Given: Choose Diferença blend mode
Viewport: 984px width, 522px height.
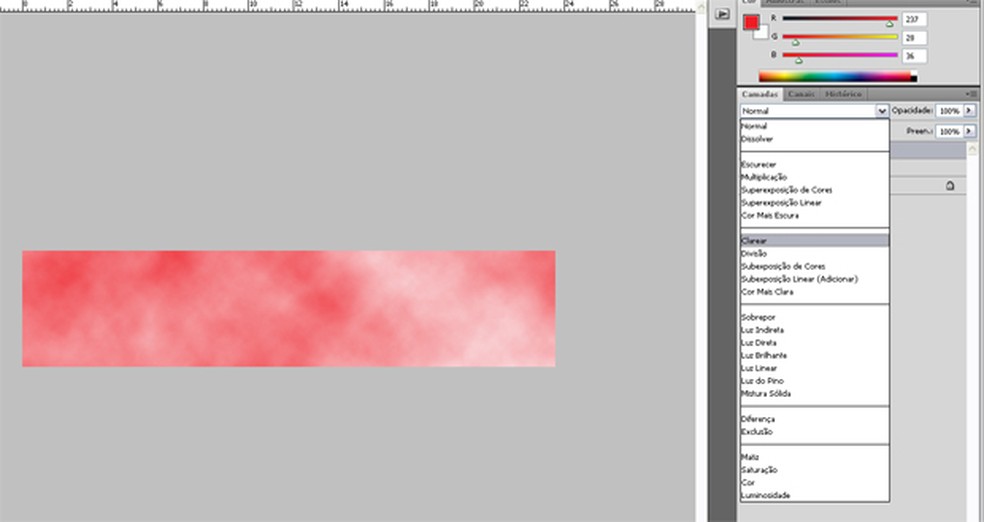Looking at the screenshot, I should [815, 419].
